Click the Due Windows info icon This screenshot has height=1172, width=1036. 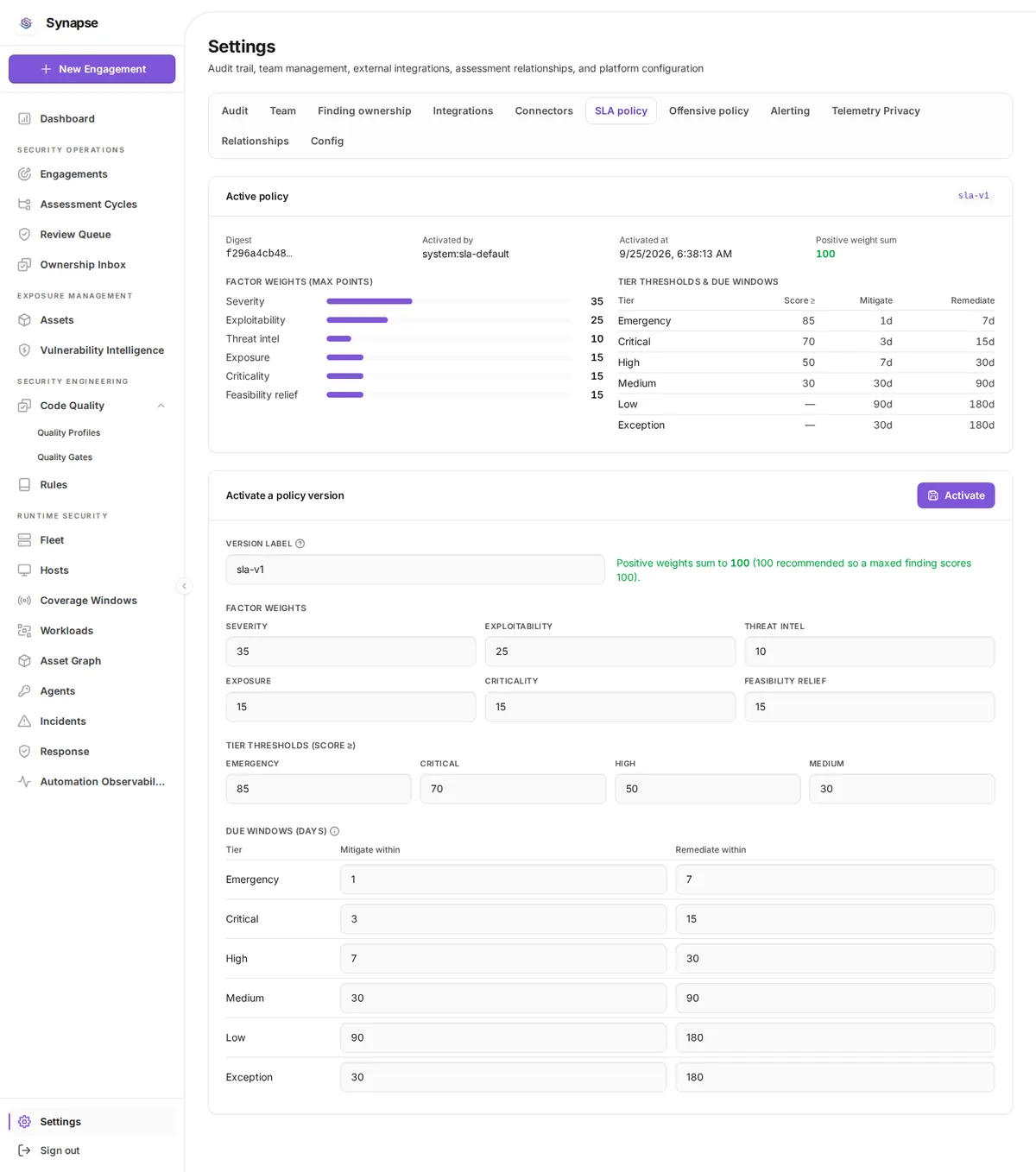[x=335, y=831]
